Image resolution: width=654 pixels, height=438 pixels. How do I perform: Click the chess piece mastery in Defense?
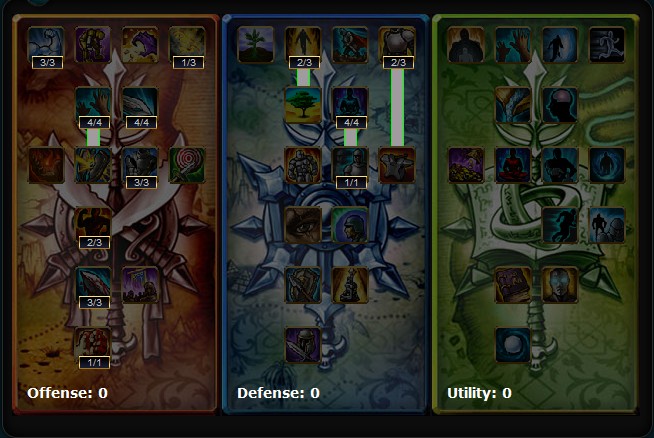(350, 285)
